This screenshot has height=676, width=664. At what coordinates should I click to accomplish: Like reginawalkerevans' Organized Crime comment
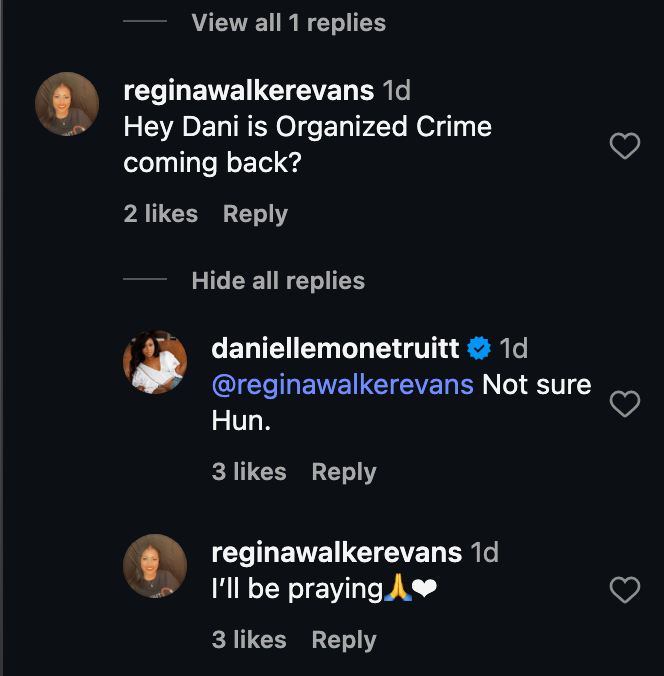pyautogui.click(x=625, y=147)
